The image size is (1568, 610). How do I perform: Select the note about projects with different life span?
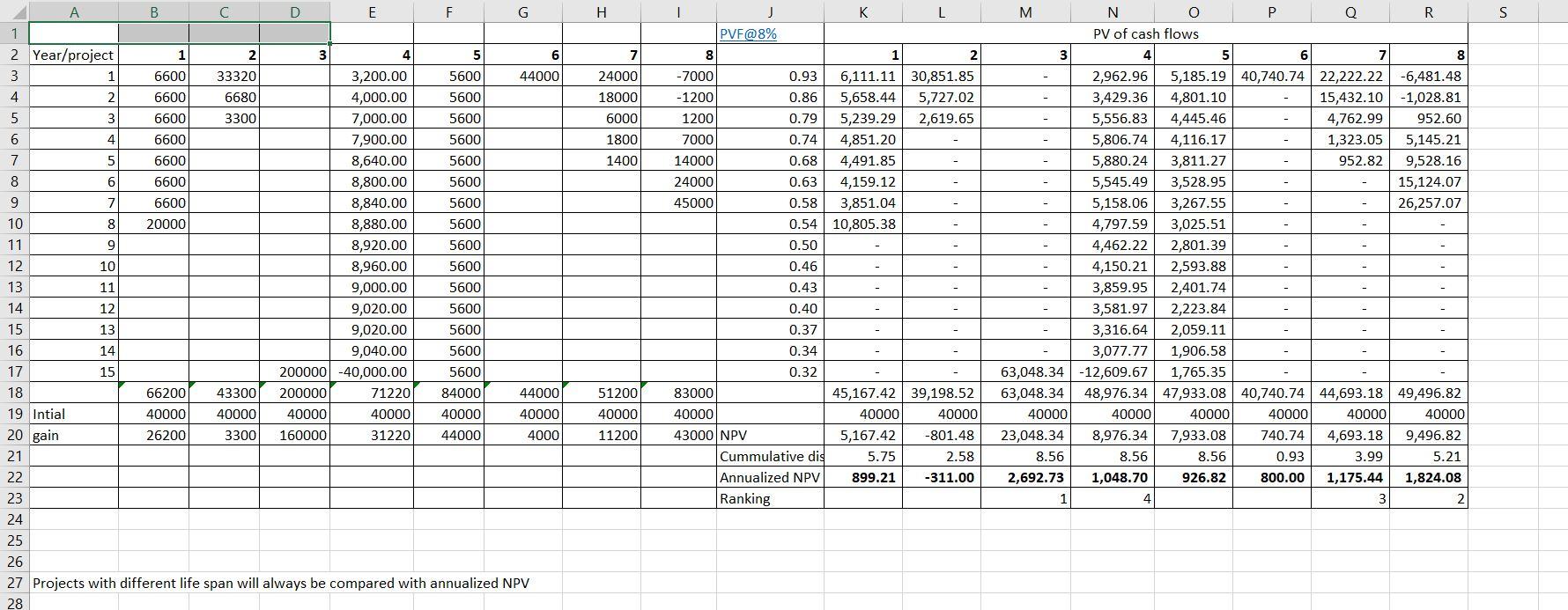click(x=281, y=583)
